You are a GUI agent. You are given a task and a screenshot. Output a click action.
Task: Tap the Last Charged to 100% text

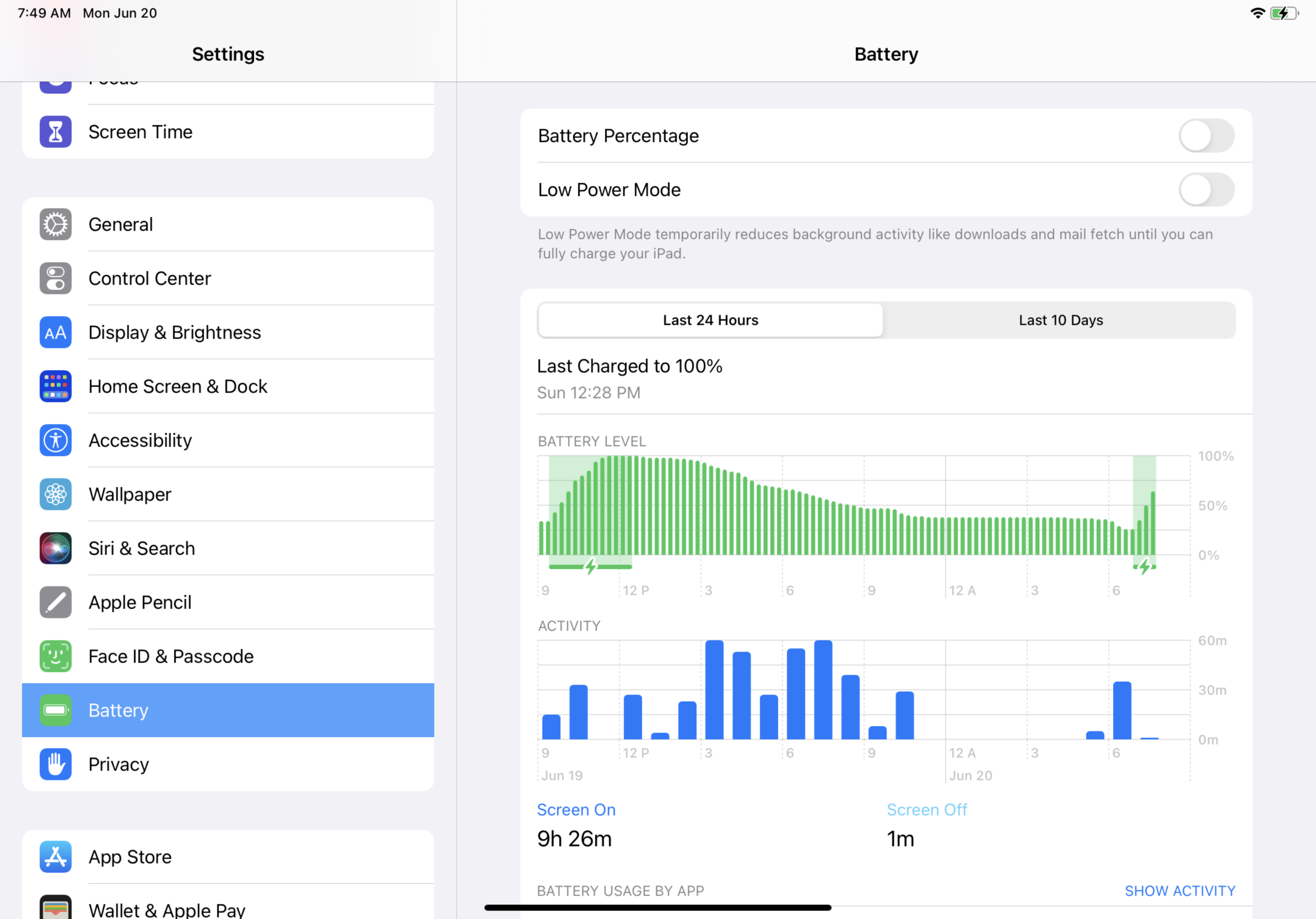tap(629, 366)
